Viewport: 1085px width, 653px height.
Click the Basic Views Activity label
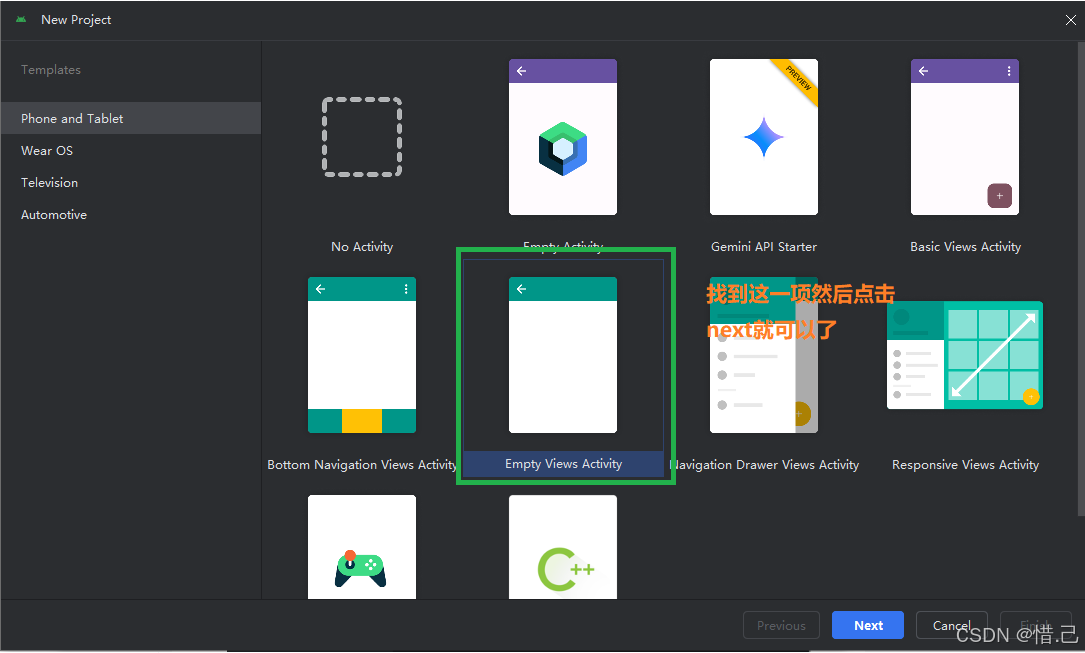click(x=965, y=247)
